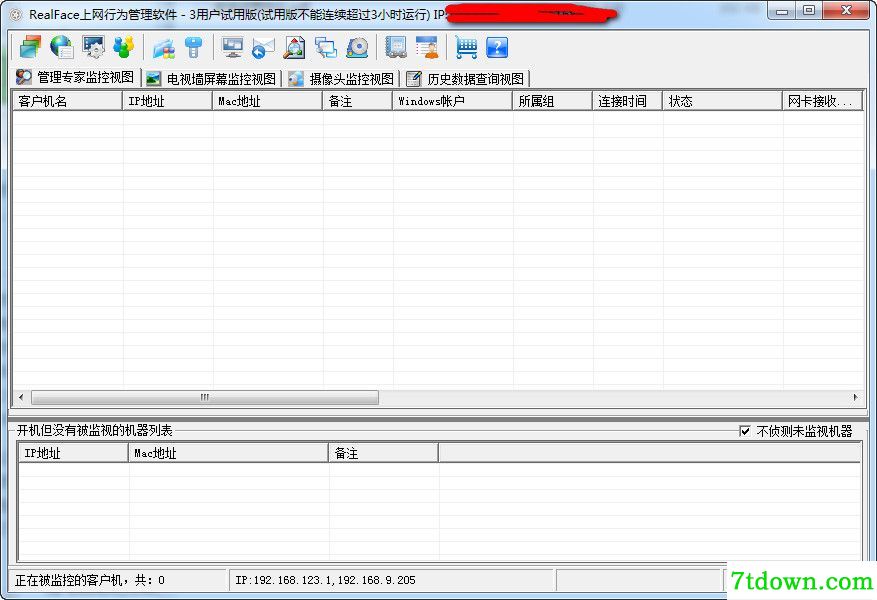
Task: Click the horizontal scrollbar thumb in client list
Action: [205, 397]
